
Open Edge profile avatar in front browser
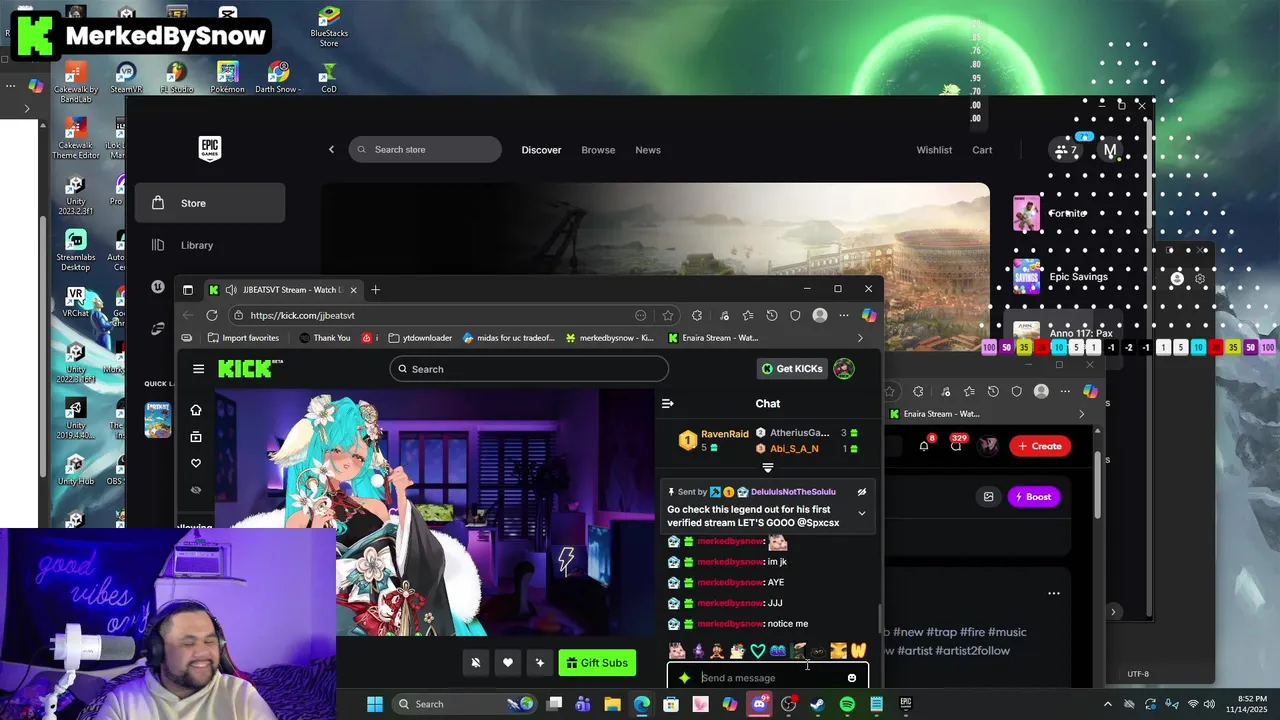click(x=820, y=315)
